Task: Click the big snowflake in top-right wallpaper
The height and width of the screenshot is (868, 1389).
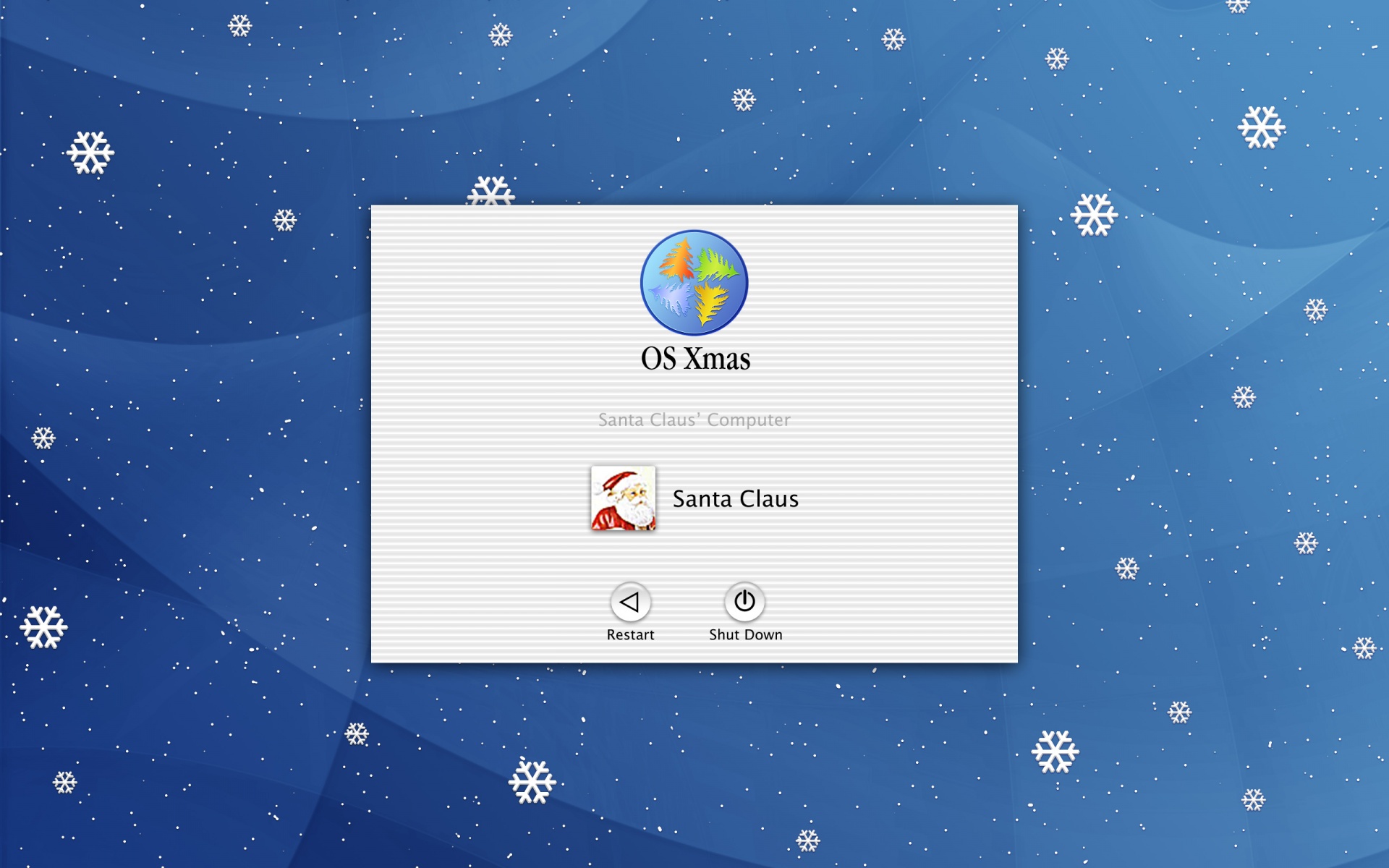Action: [1261, 128]
